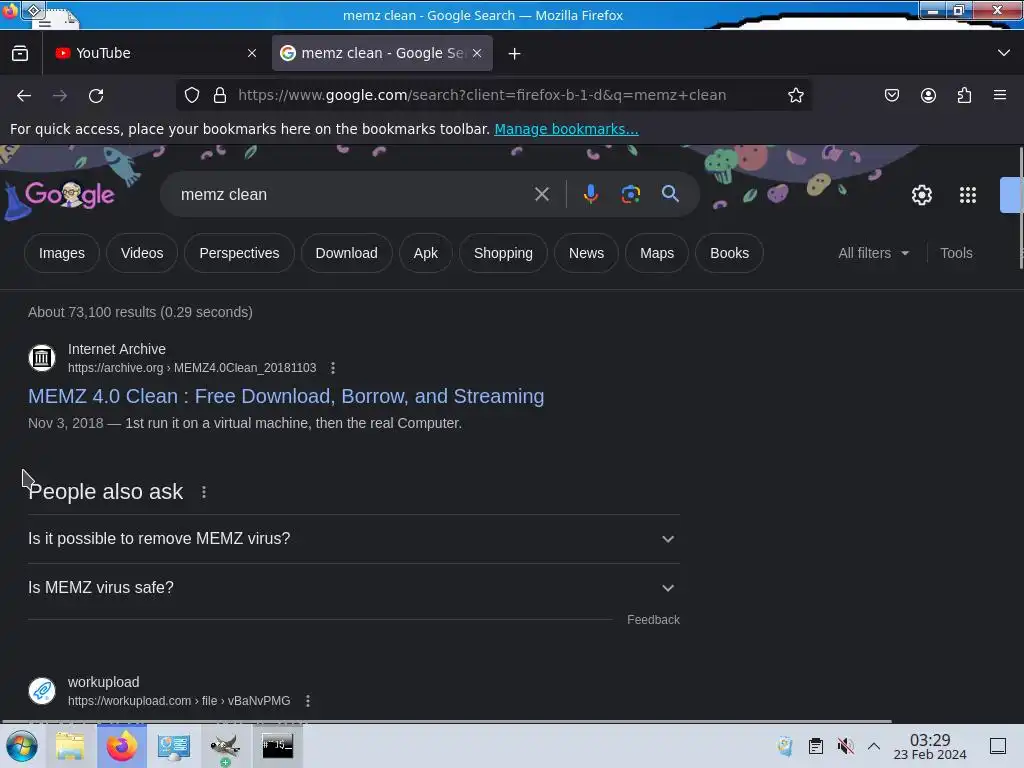The height and width of the screenshot is (768, 1024).
Task: Click the workupload site favicon
Action: (42, 691)
